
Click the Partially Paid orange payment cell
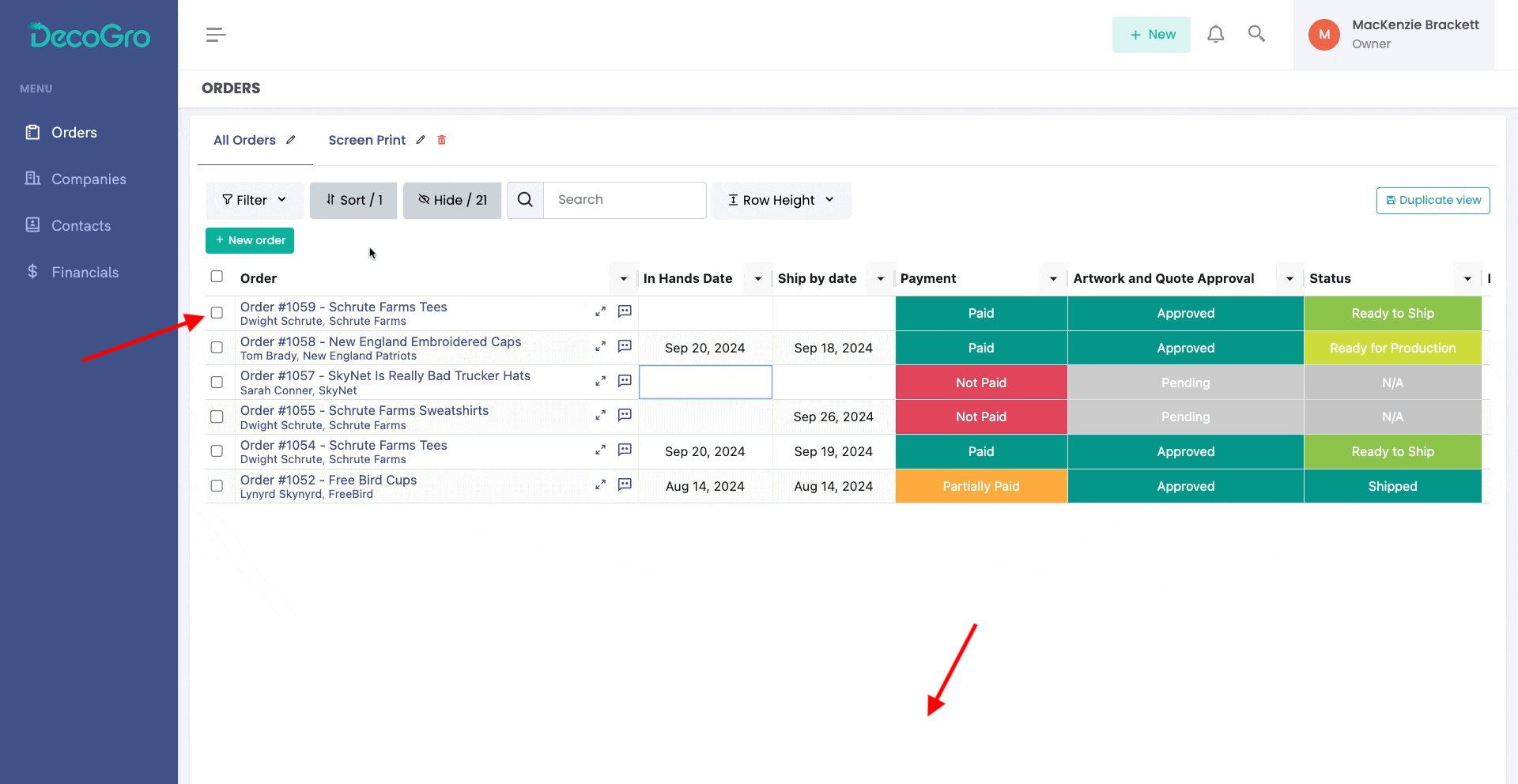pos(981,486)
